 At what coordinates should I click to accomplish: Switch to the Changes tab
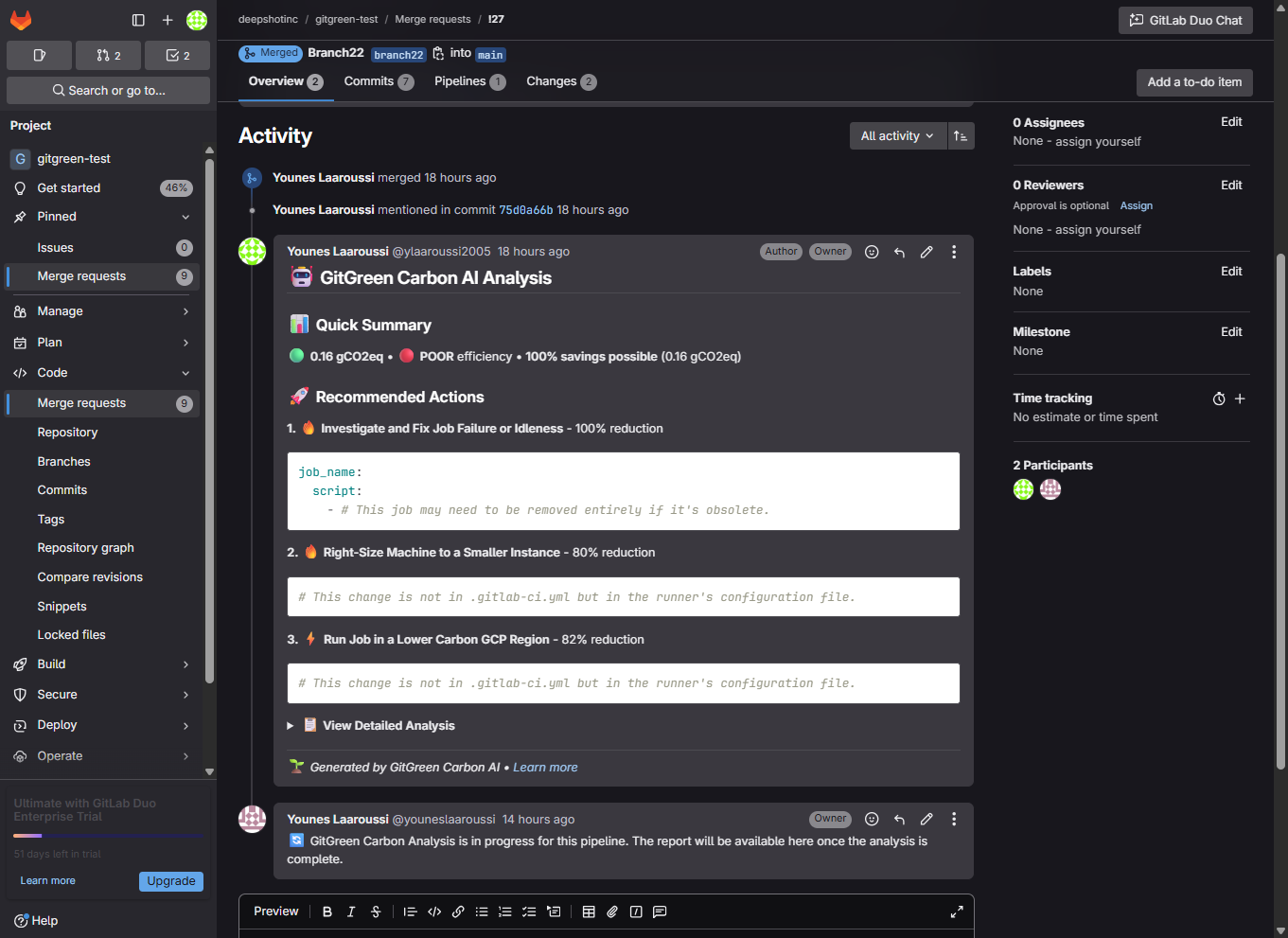561,81
